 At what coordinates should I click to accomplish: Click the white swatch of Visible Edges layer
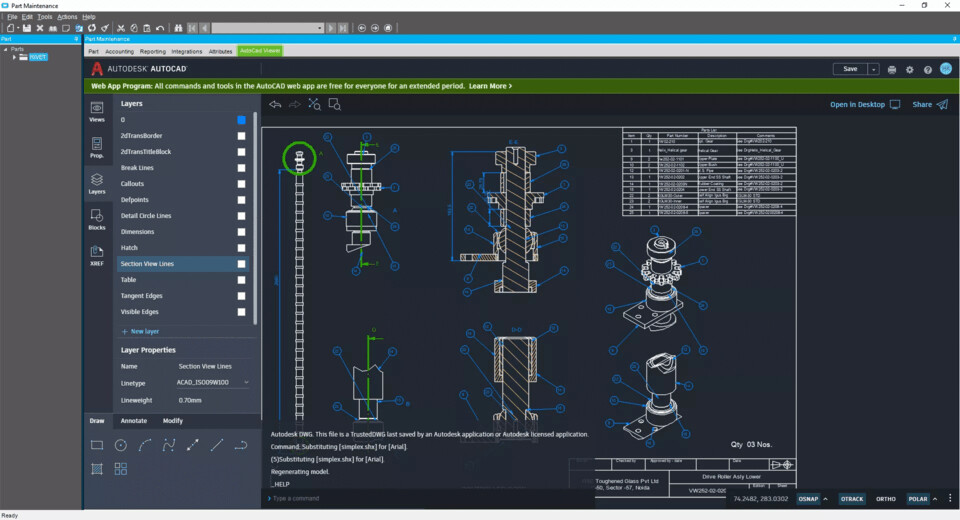[241, 312]
